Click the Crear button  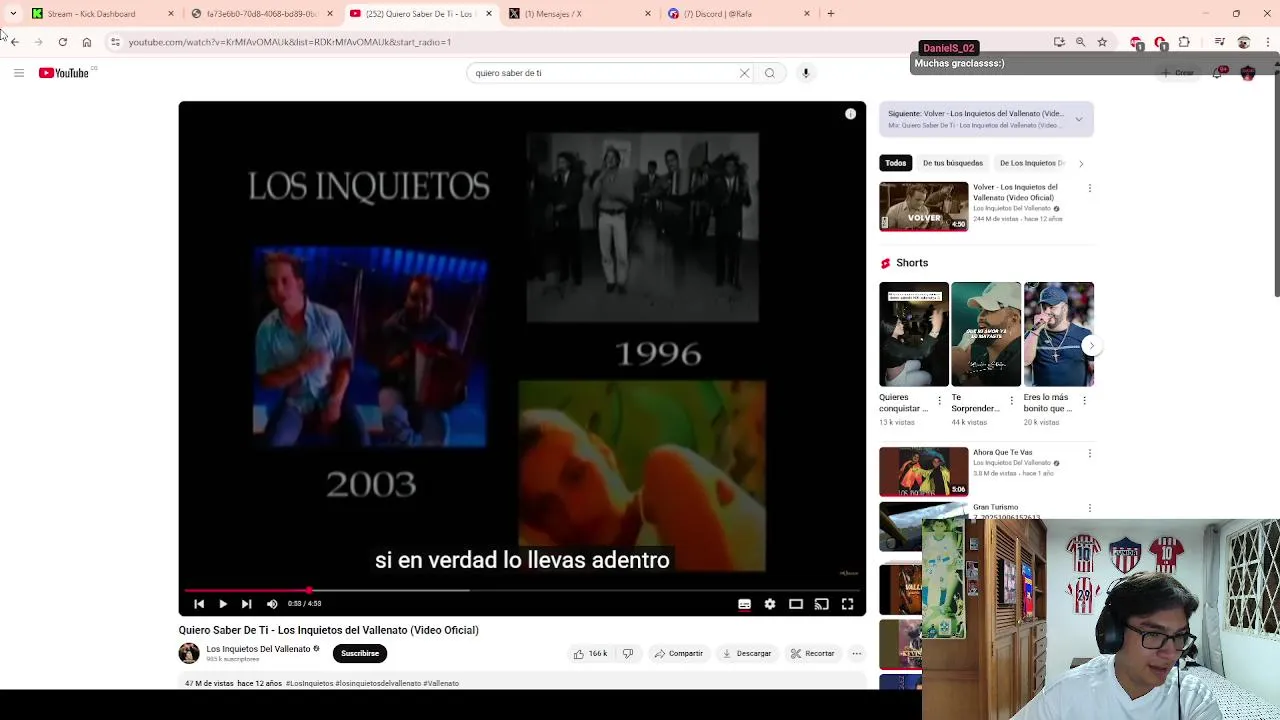point(1178,73)
